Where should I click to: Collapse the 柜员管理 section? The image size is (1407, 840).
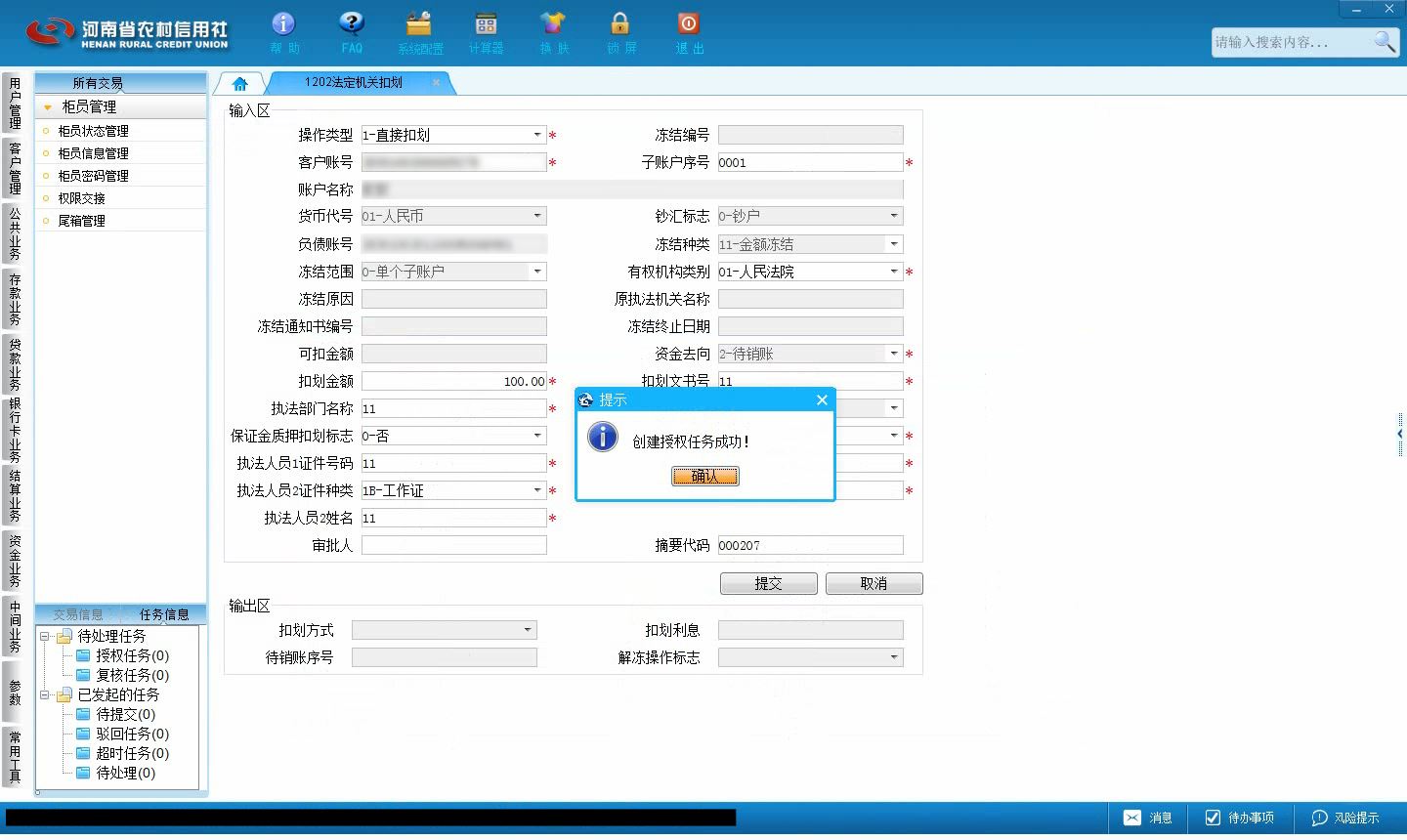click(x=120, y=106)
